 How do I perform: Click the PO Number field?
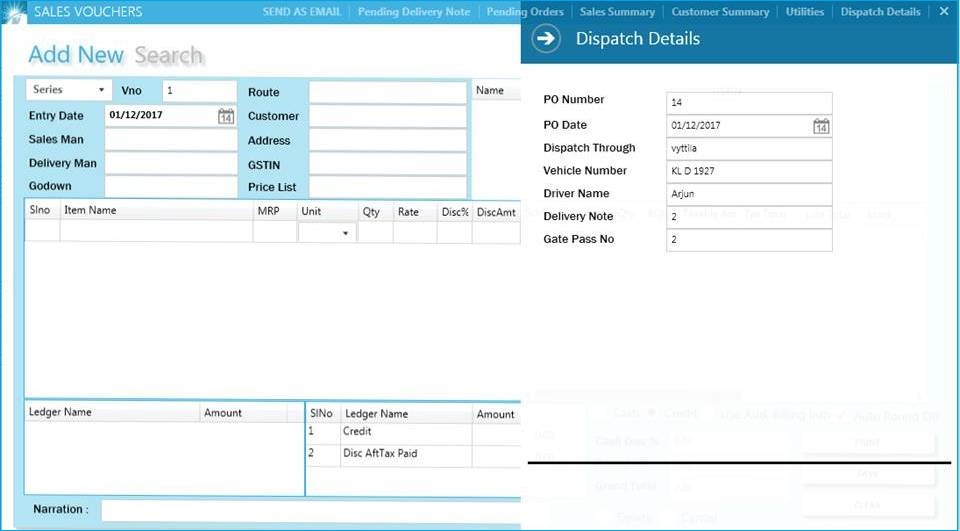[x=749, y=103]
